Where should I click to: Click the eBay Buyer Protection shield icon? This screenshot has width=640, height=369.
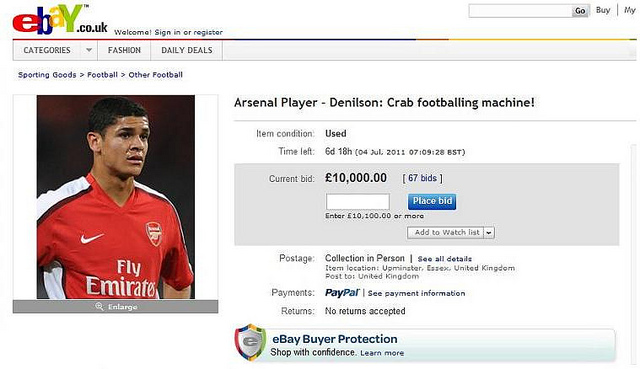(x=250, y=342)
